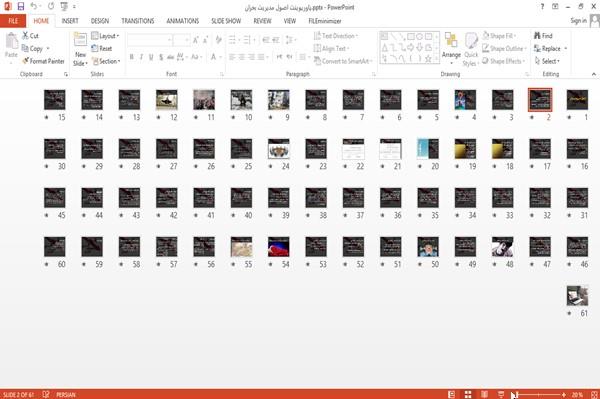
Task: Open the Copy dropdown arrow
Action: pyautogui.click(x=48, y=49)
